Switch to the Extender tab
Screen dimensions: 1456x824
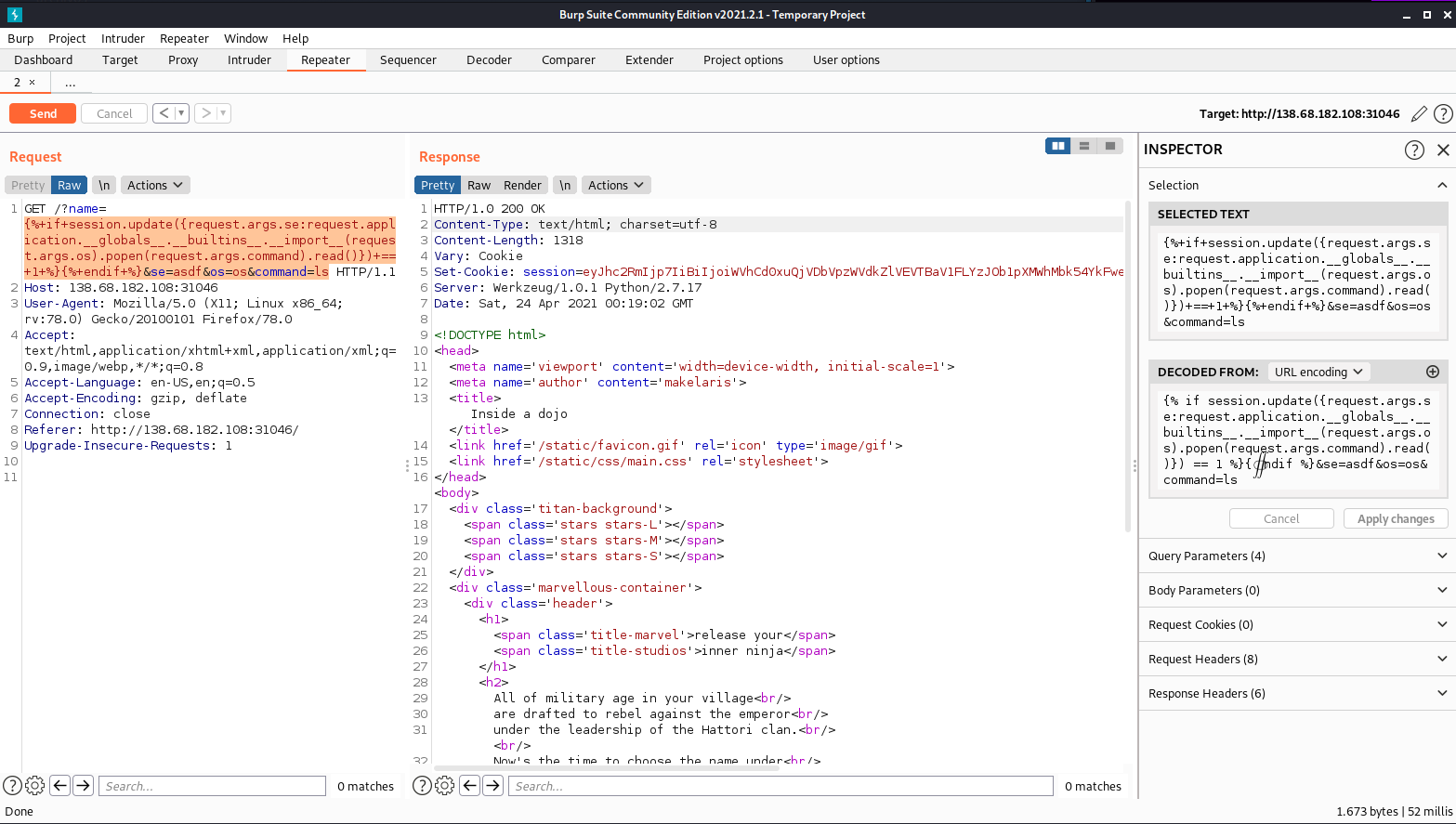649,59
